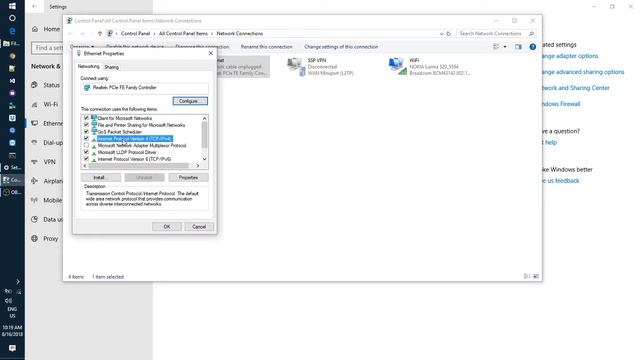
Task: Click Change settings of this connection
Action: (341, 47)
